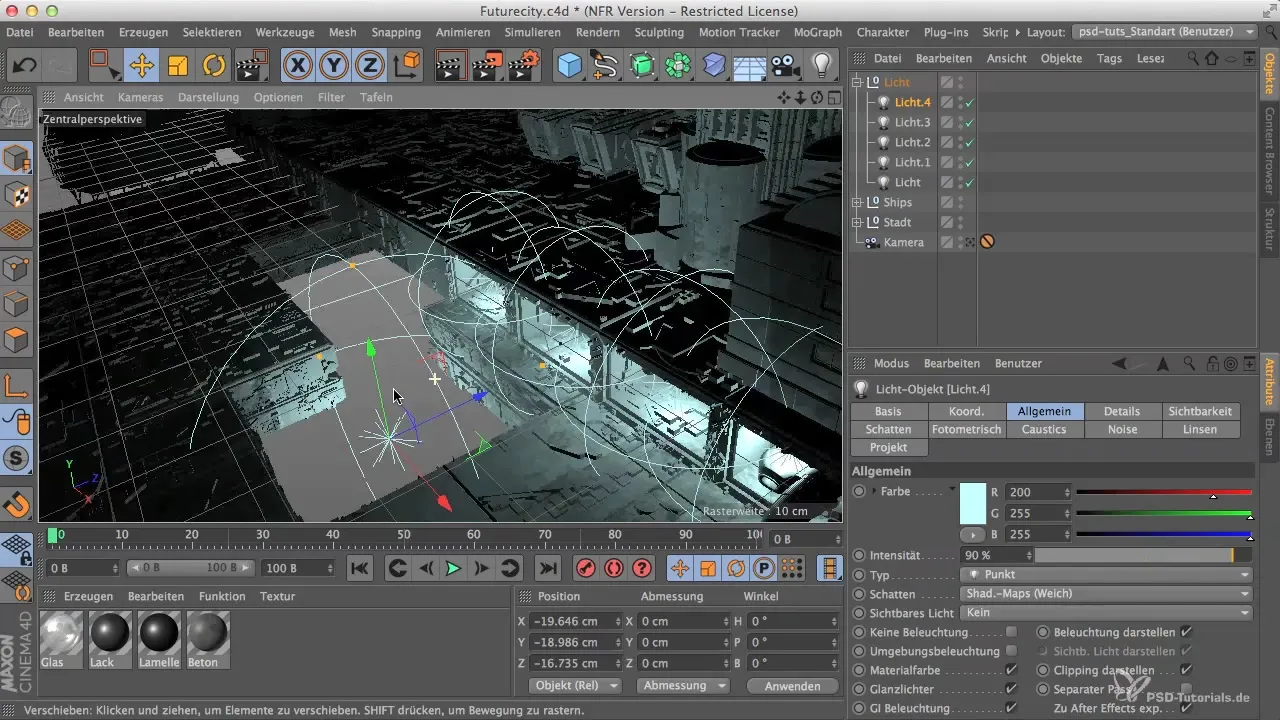The width and height of the screenshot is (1280, 720).
Task: Collapse the Licht group
Action: (x=857, y=83)
